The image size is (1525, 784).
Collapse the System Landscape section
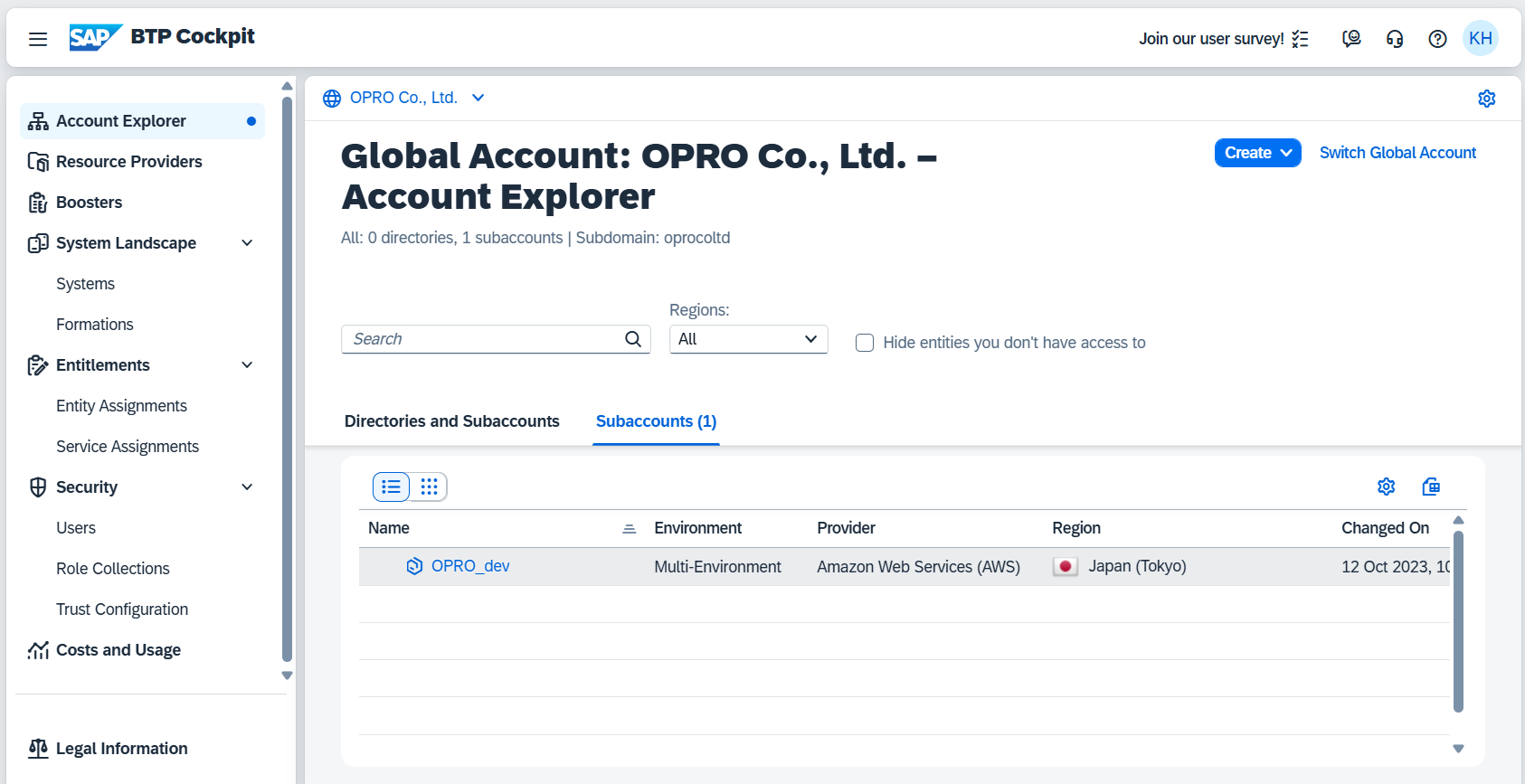point(247,243)
